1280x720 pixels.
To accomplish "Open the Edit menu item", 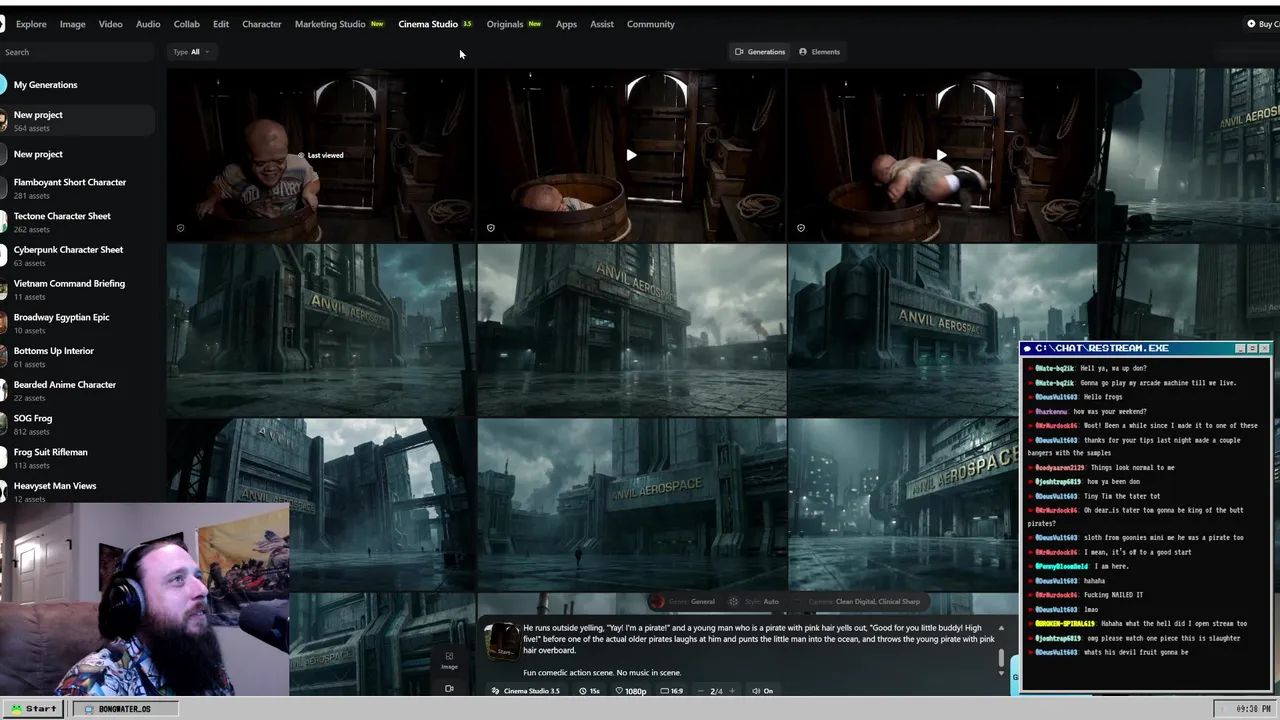I will (x=221, y=24).
